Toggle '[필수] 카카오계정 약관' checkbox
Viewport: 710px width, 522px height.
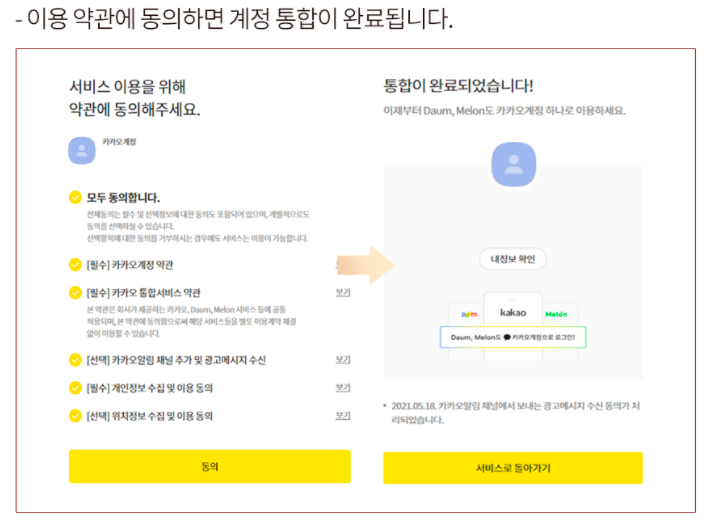(x=75, y=264)
